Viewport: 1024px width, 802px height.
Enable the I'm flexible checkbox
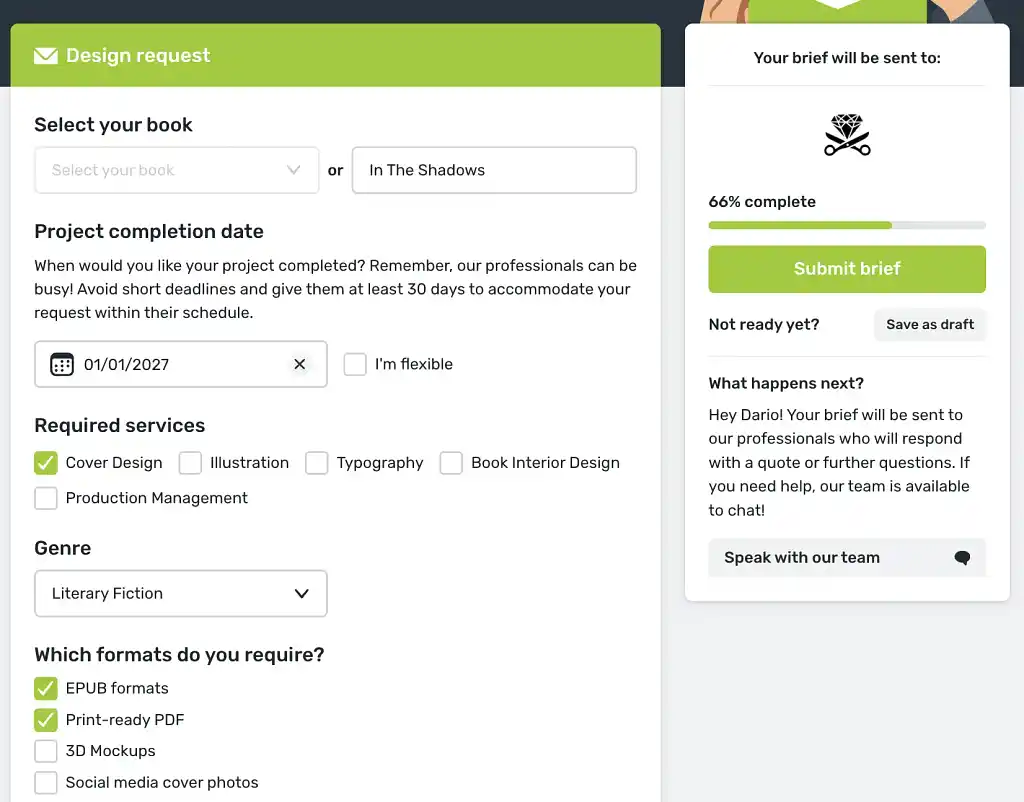[355, 364]
